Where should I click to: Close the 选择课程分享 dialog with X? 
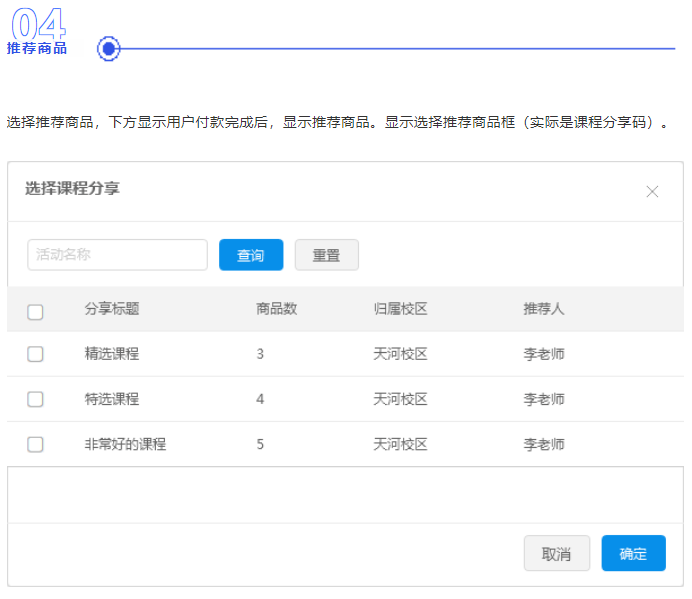coord(652,191)
